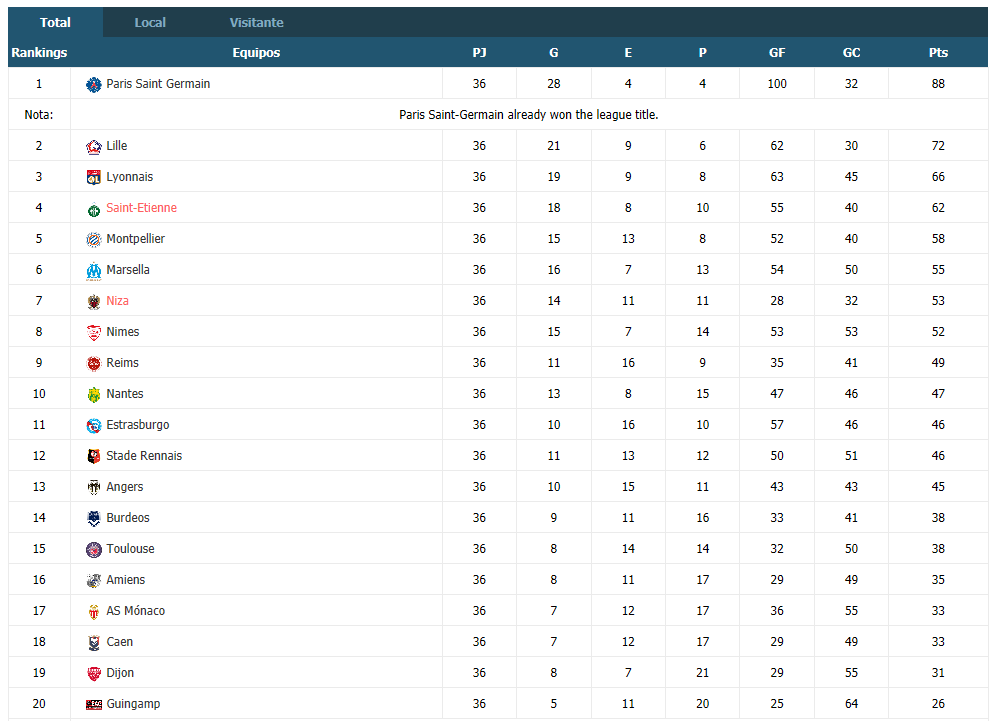This screenshot has width=992, height=721.
Task: Open the Niza team link
Action: tap(118, 300)
